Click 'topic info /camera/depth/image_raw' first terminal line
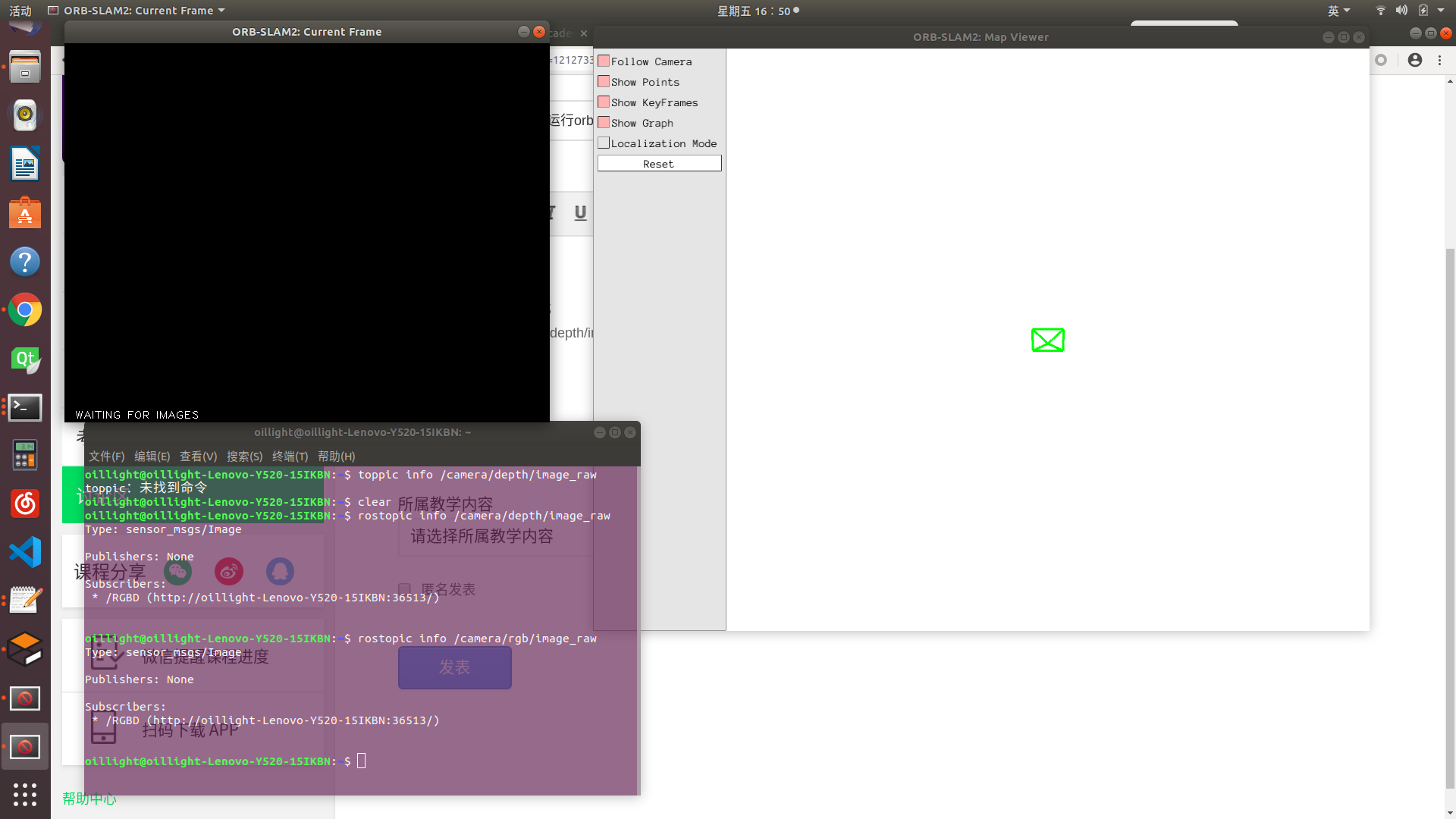 pyautogui.click(x=477, y=475)
